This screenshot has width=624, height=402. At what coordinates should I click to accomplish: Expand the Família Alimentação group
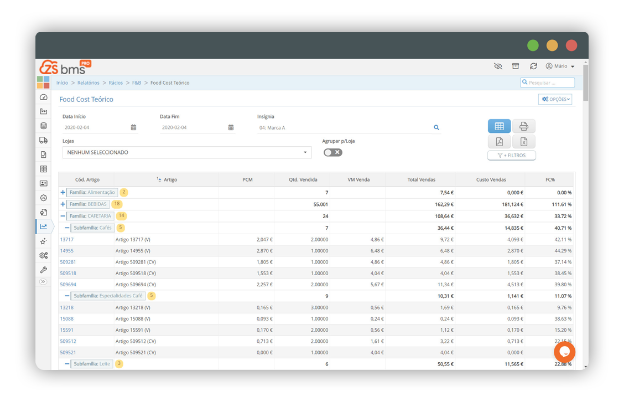click(63, 191)
